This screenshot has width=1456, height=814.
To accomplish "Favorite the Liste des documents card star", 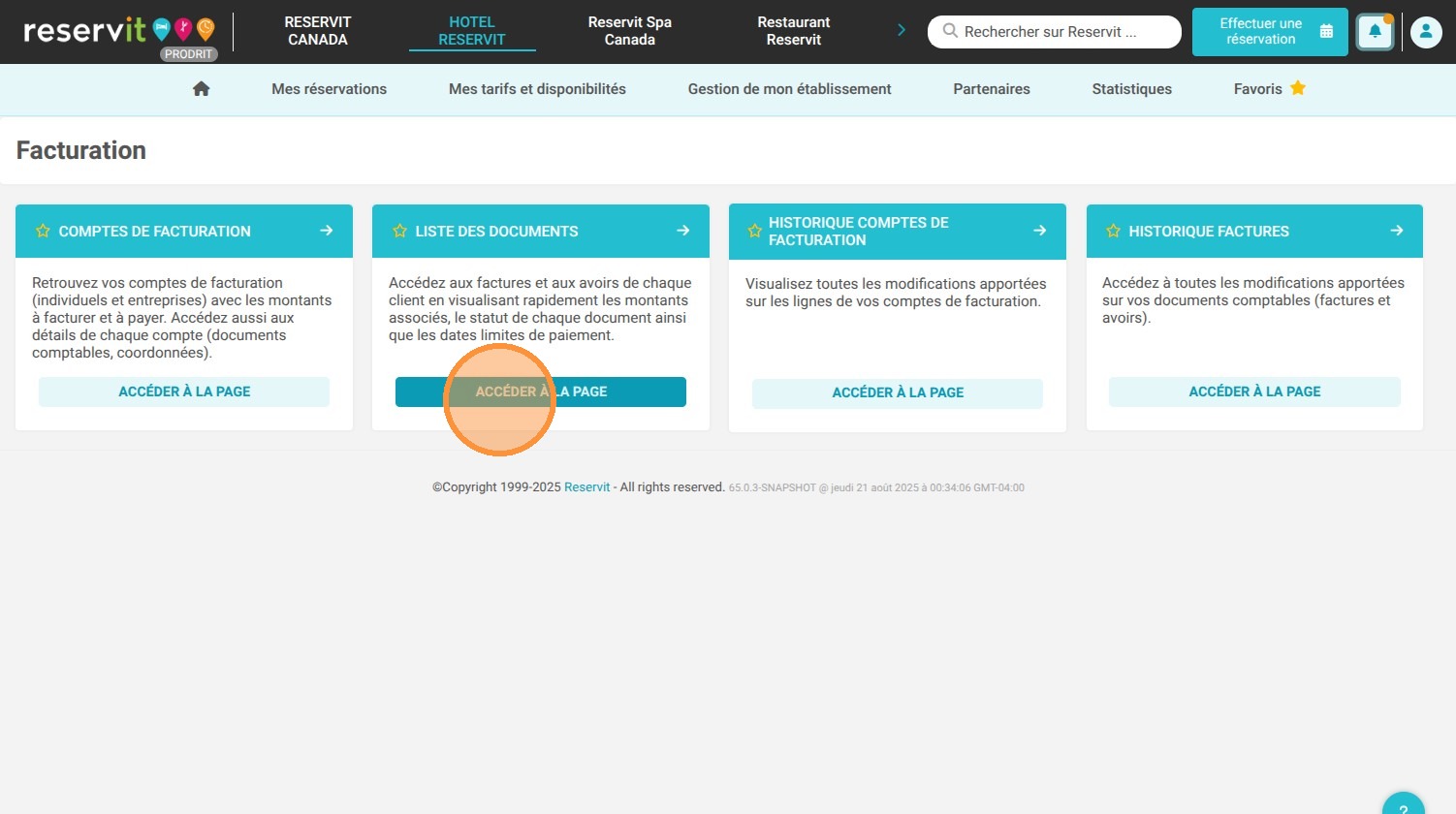I will click(399, 232).
